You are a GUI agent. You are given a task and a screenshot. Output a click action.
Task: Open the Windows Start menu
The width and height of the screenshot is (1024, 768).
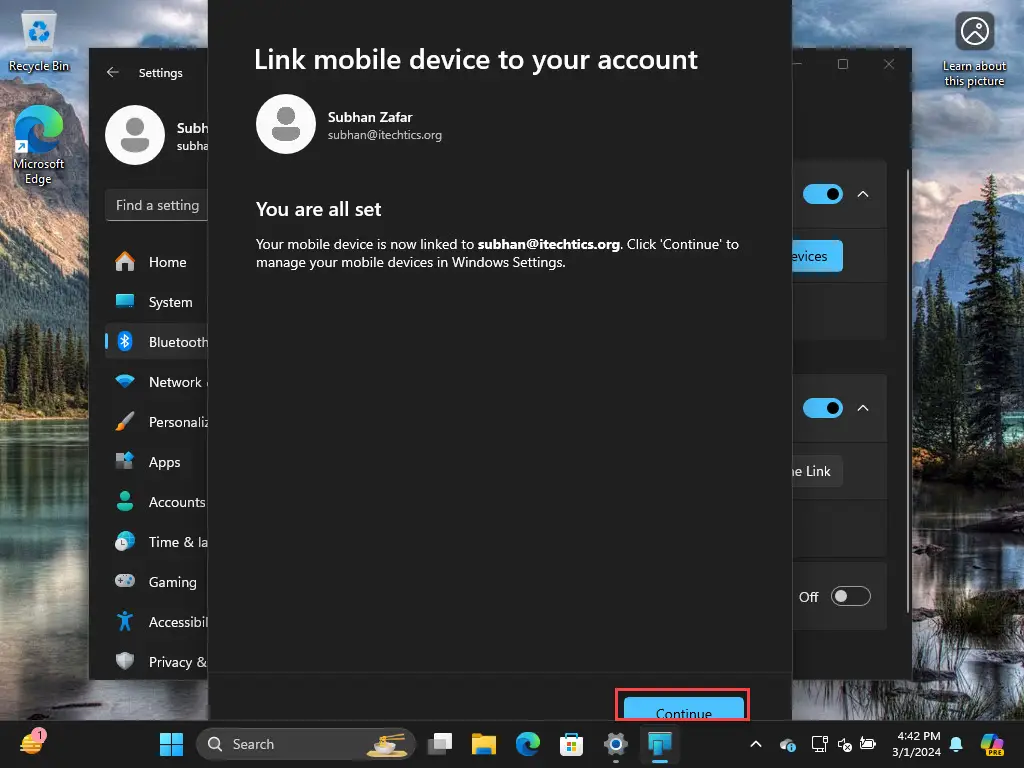[x=171, y=744]
